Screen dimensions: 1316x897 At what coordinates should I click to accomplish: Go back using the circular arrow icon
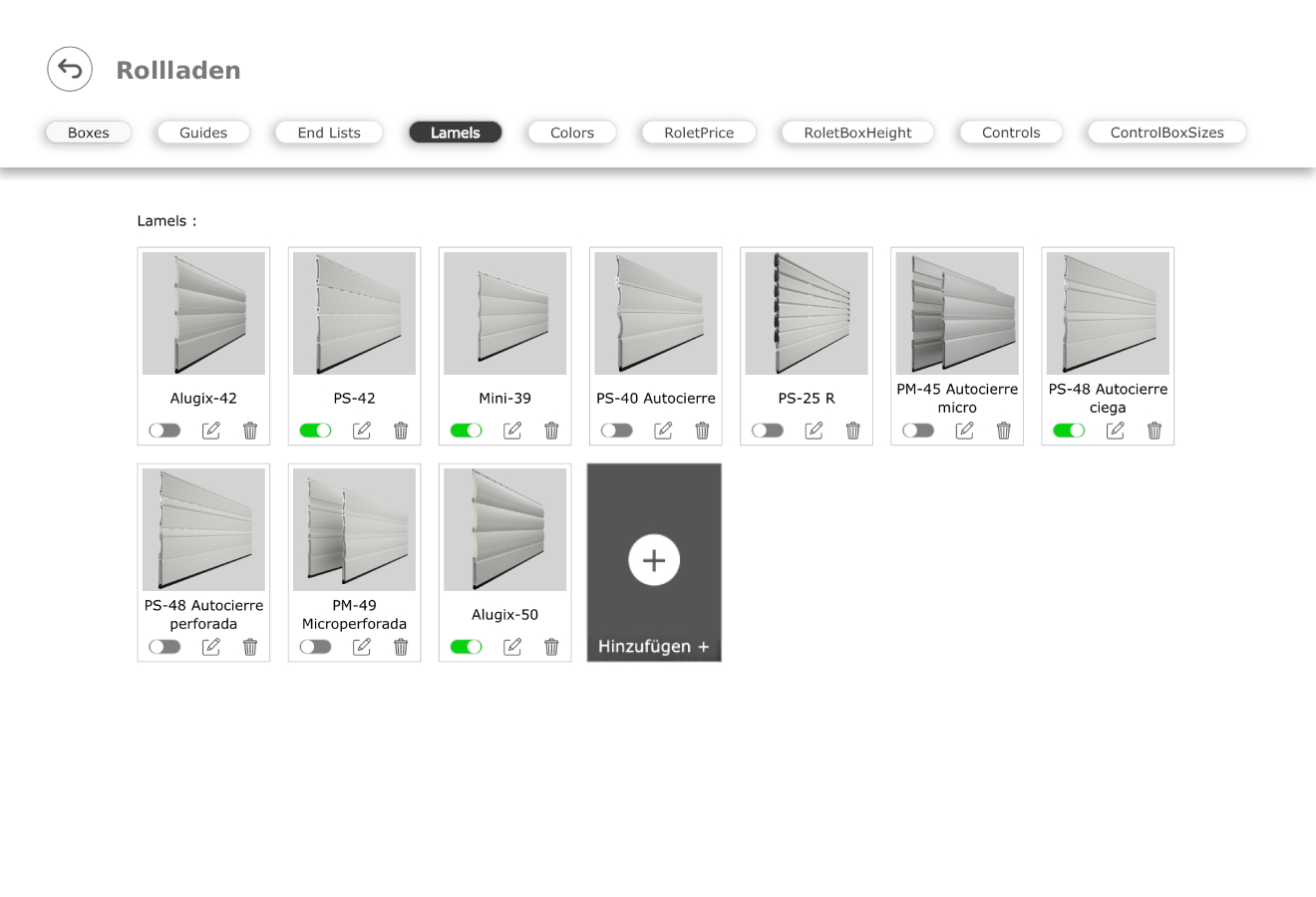point(70,69)
